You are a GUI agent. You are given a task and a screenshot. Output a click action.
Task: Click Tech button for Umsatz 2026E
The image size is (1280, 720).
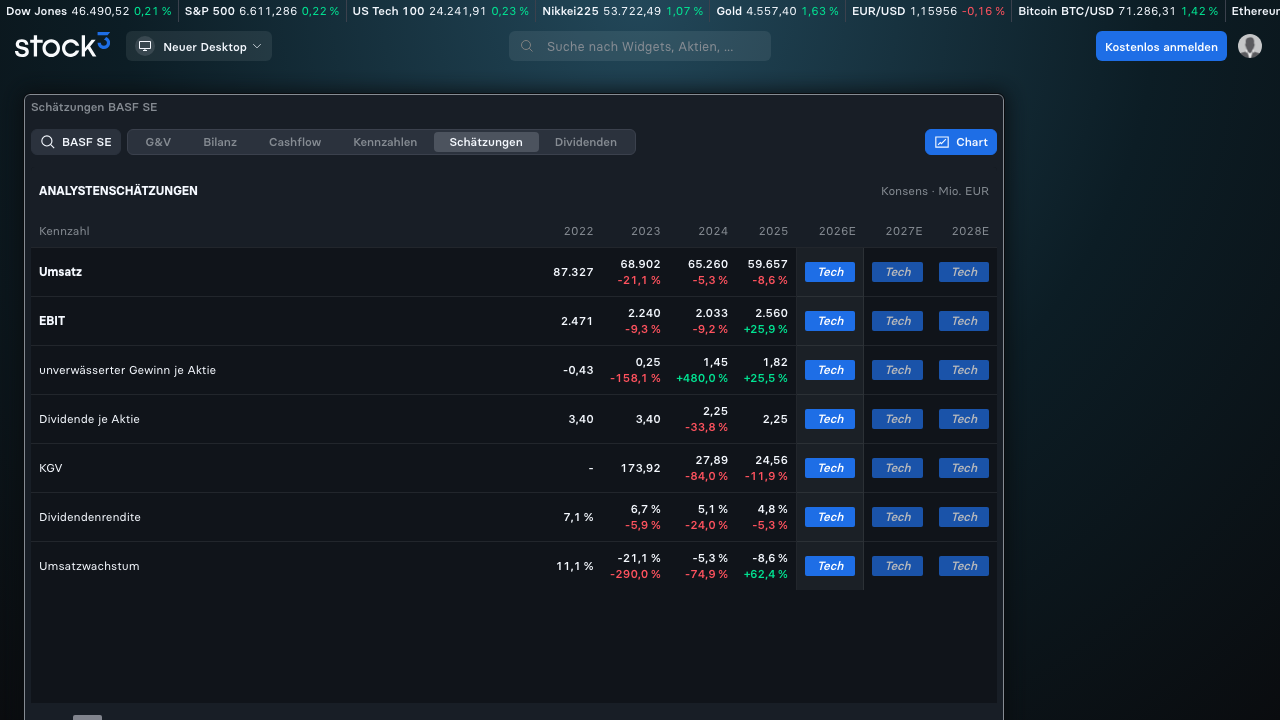830,272
